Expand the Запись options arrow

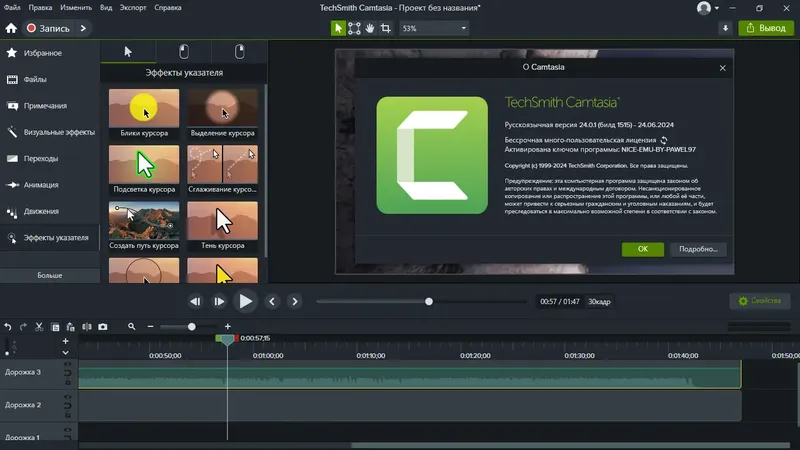[x=83, y=28]
